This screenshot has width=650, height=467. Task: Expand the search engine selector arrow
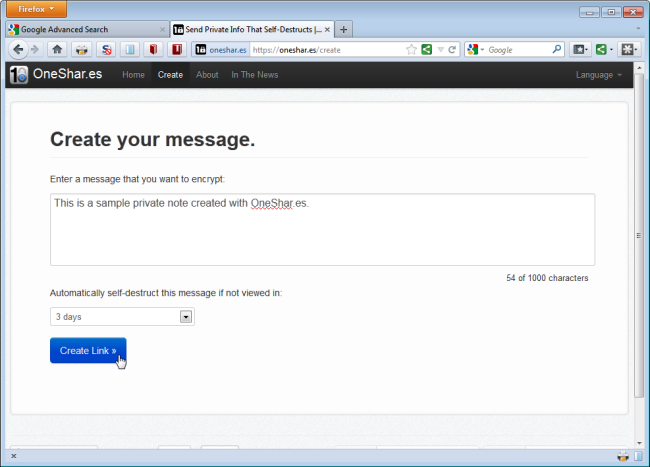coord(482,50)
